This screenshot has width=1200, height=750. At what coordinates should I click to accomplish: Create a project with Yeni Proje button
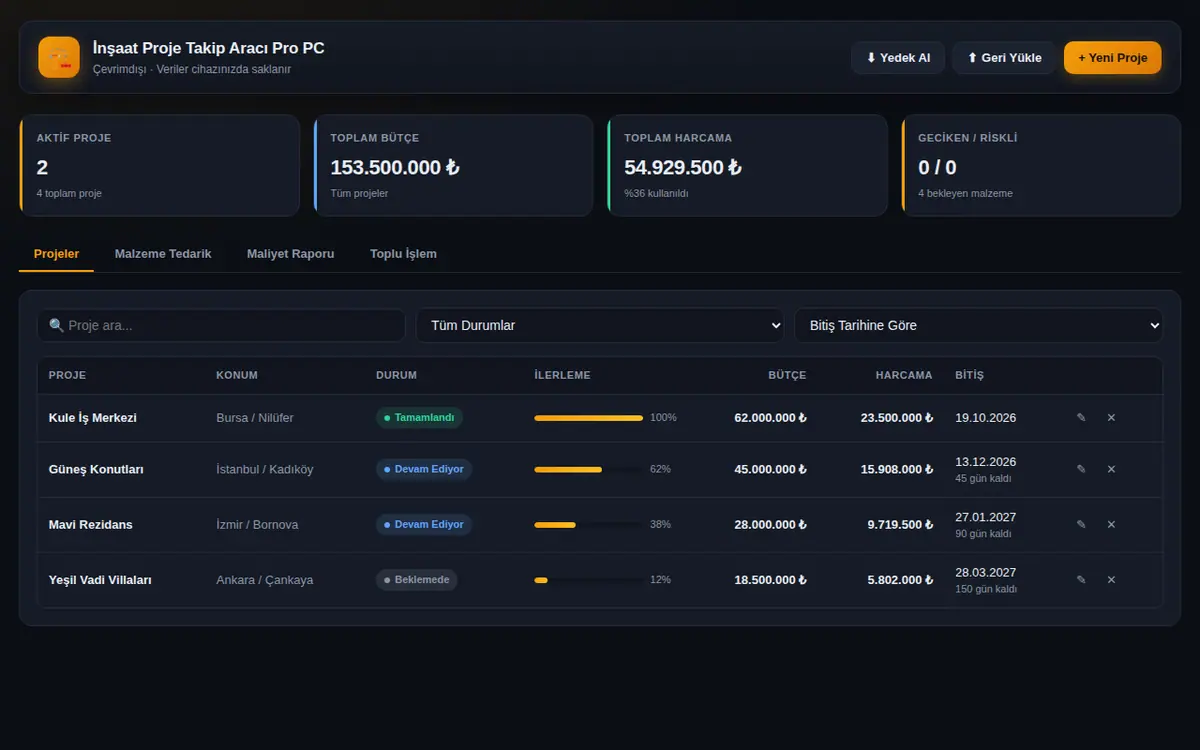(1112, 58)
